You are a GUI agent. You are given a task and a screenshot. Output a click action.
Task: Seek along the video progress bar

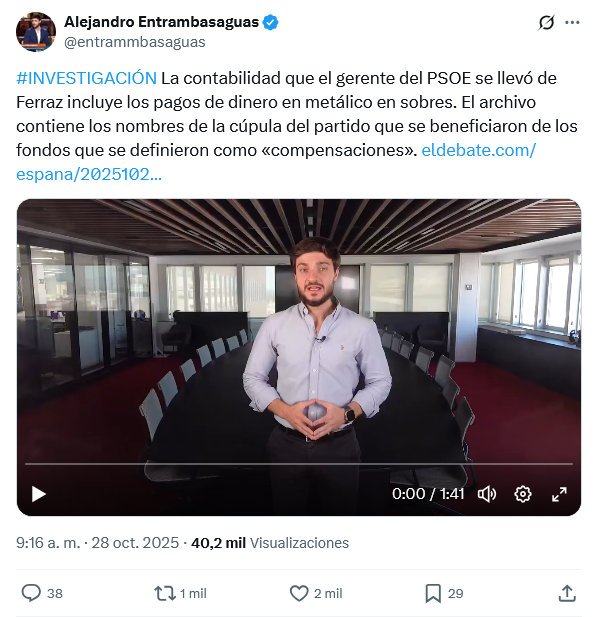pos(299,464)
